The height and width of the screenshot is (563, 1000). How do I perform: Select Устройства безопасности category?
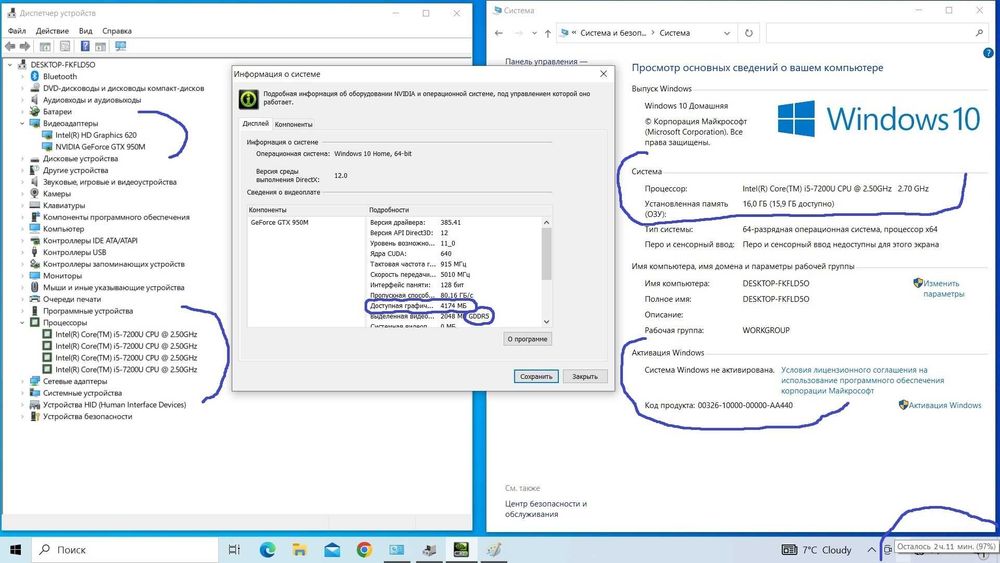coord(87,416)
